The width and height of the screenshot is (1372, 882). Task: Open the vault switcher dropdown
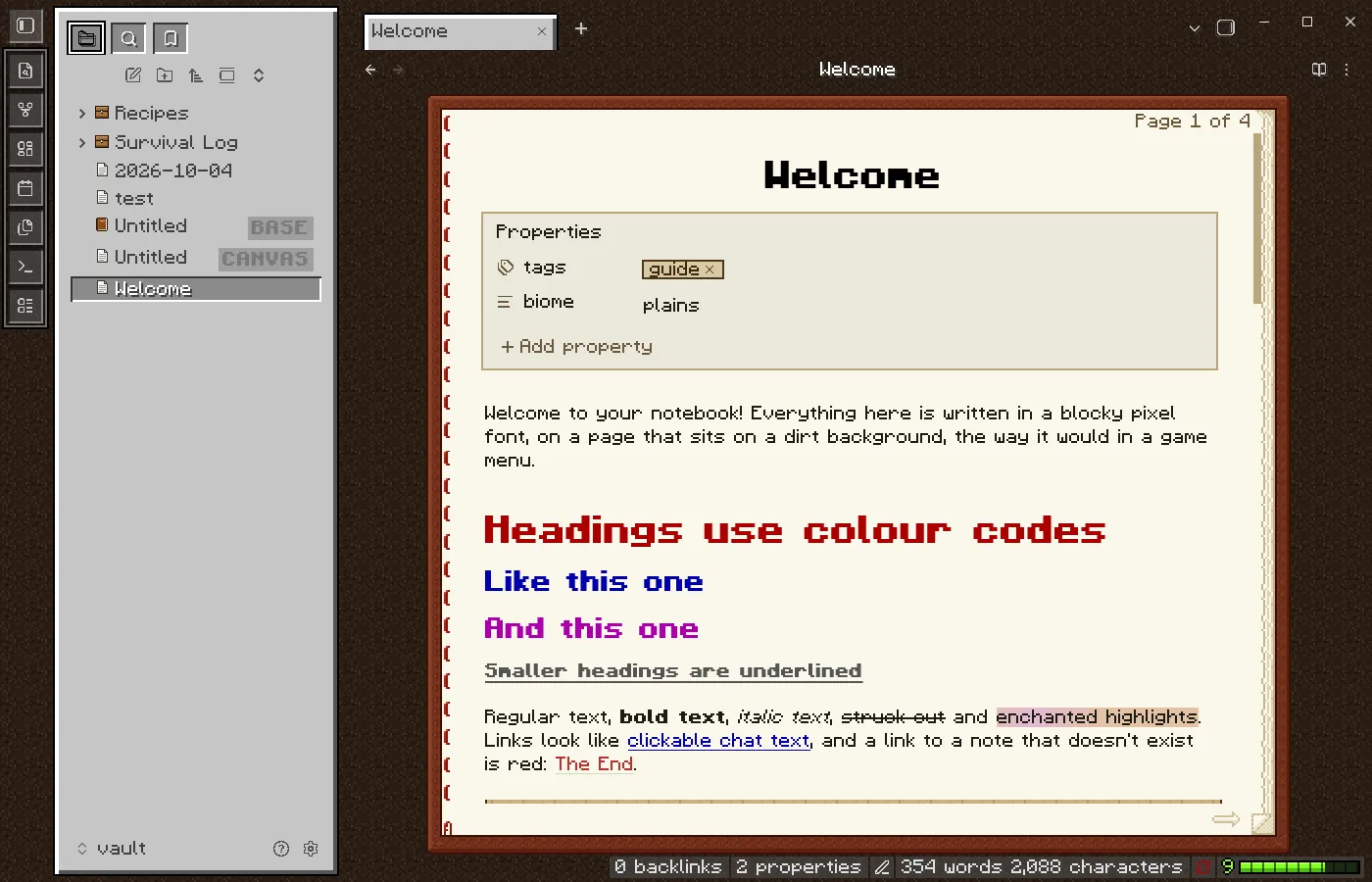112,849
